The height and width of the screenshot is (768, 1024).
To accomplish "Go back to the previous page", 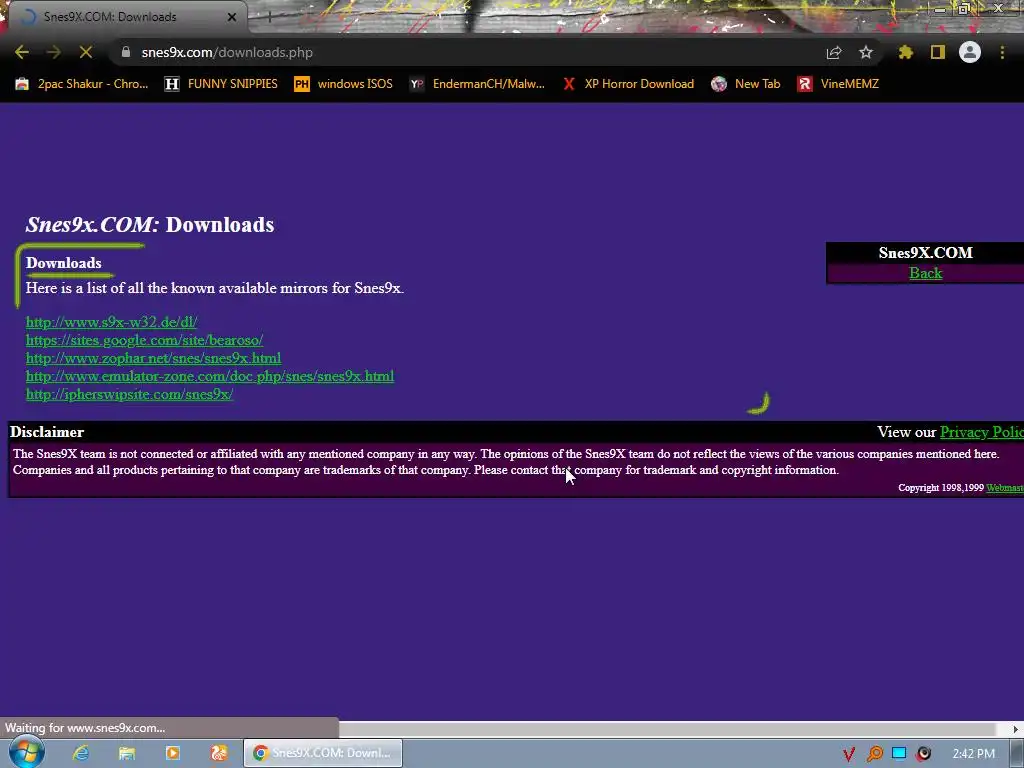I will point(22,52).
